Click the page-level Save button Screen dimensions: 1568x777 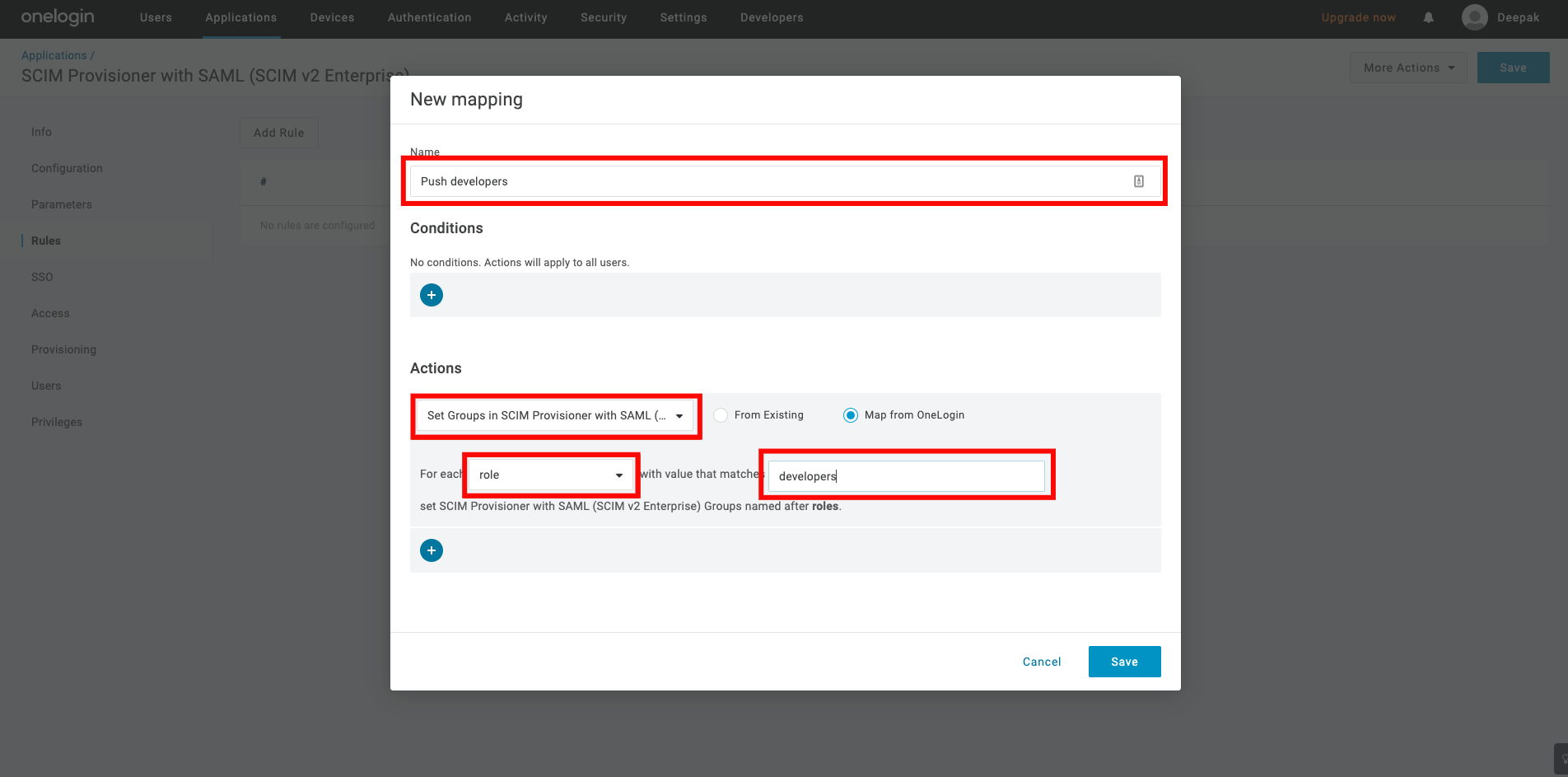click(x=1514, y=68)
